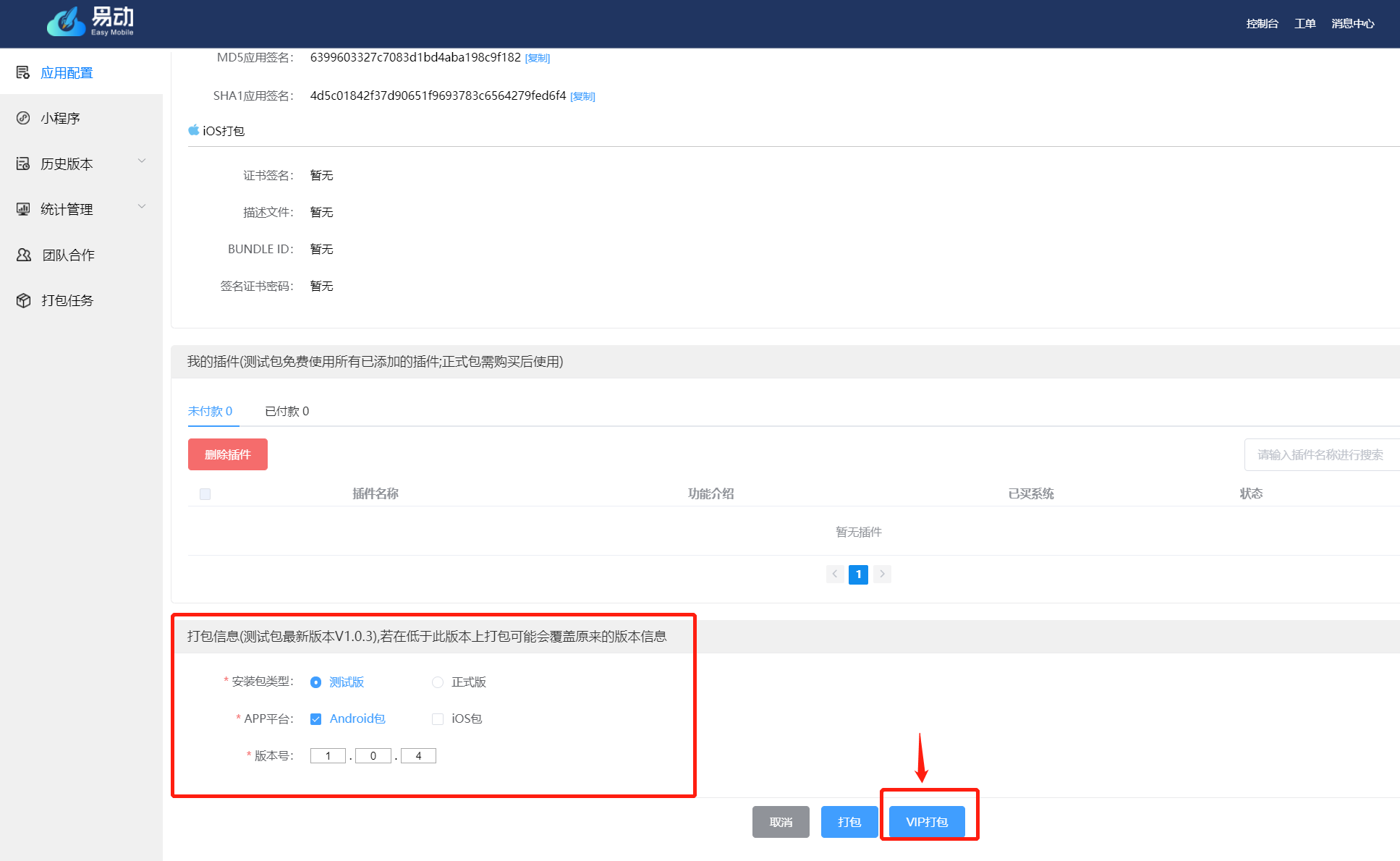Image resolution: width=1400 pixels, height=861 pixels.
Task: Click the 状态 column header
Action: coord(1251,493)
